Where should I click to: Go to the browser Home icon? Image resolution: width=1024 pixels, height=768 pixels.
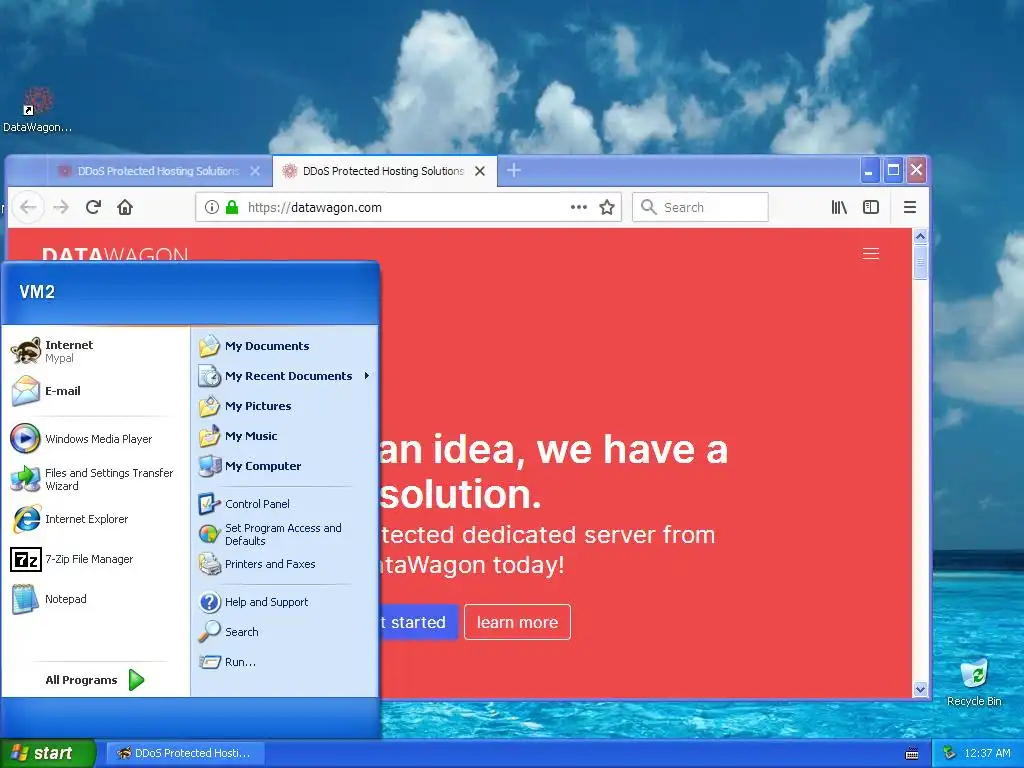[125, 208]
